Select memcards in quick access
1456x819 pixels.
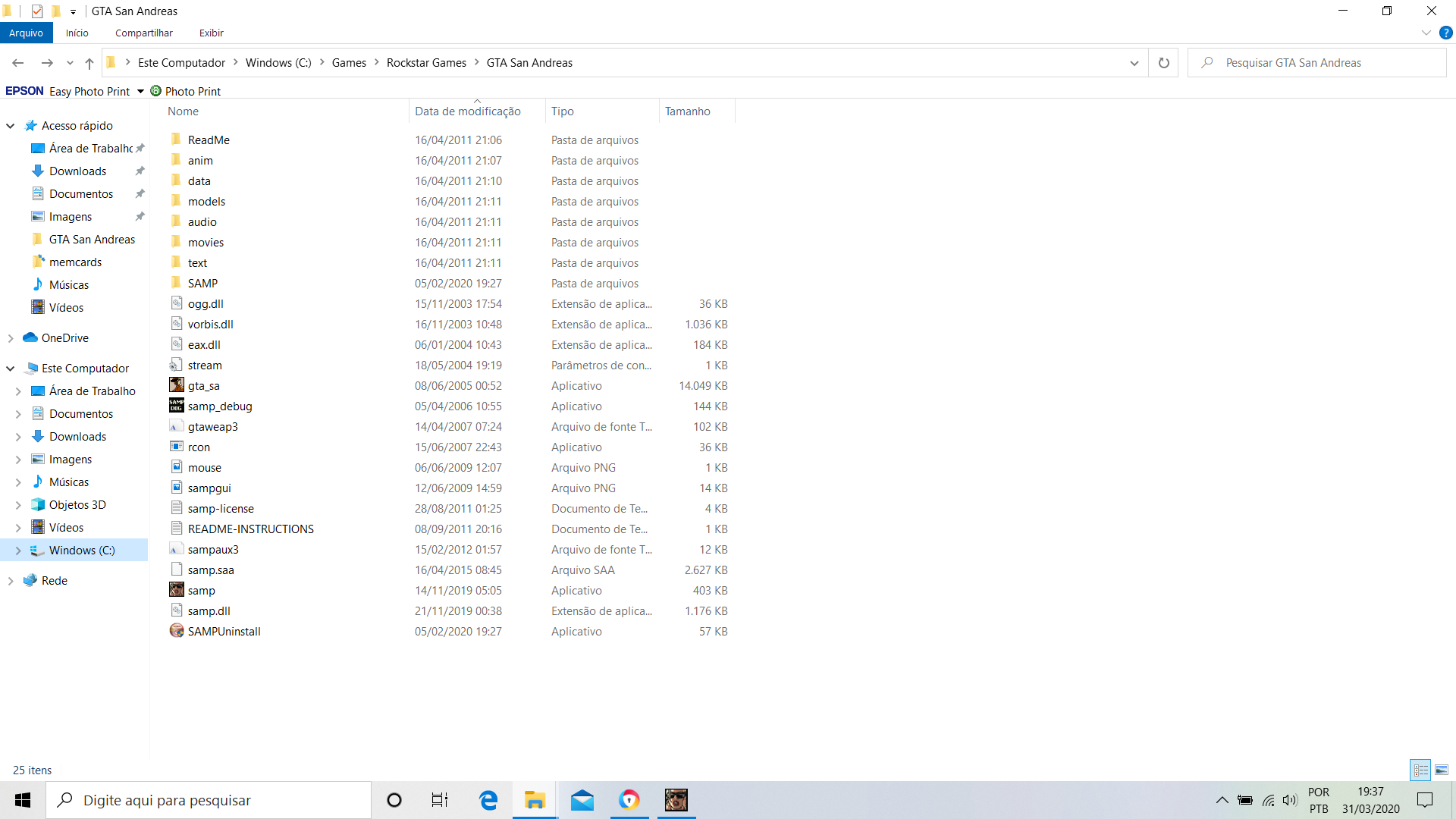[x=75, y=262]
